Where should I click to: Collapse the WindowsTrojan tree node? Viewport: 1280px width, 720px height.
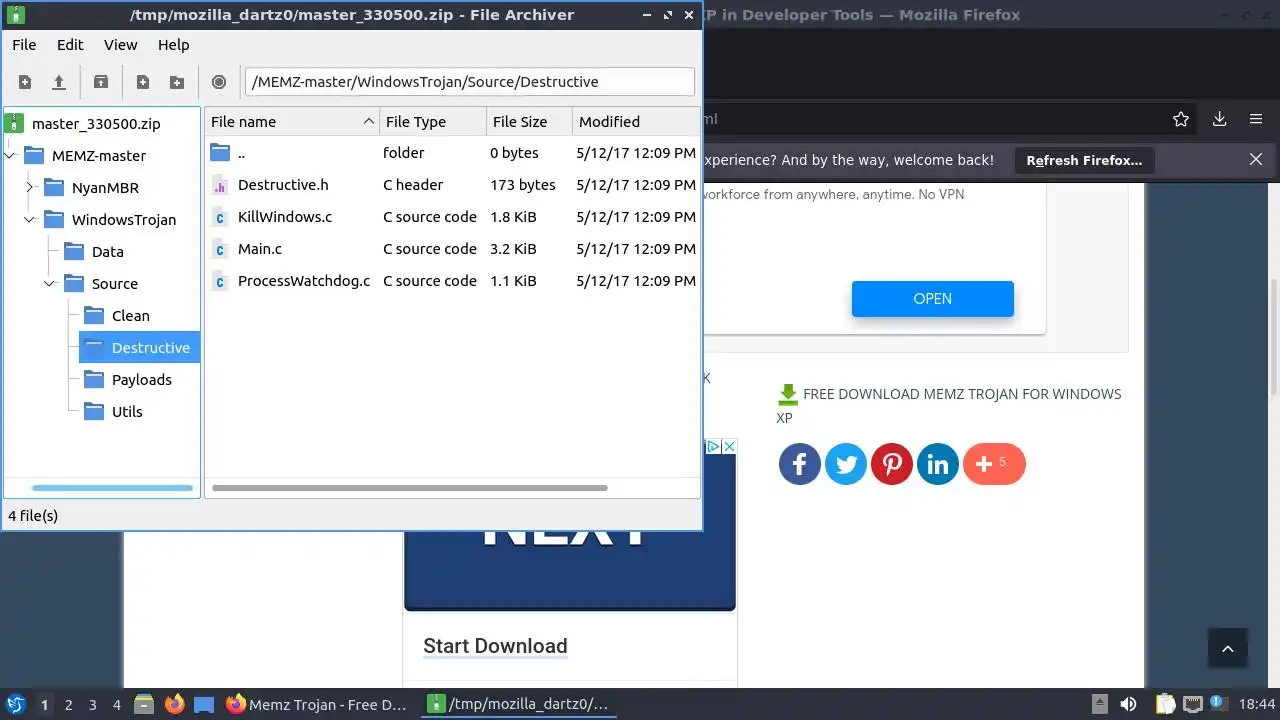click(x=29, y=220)
